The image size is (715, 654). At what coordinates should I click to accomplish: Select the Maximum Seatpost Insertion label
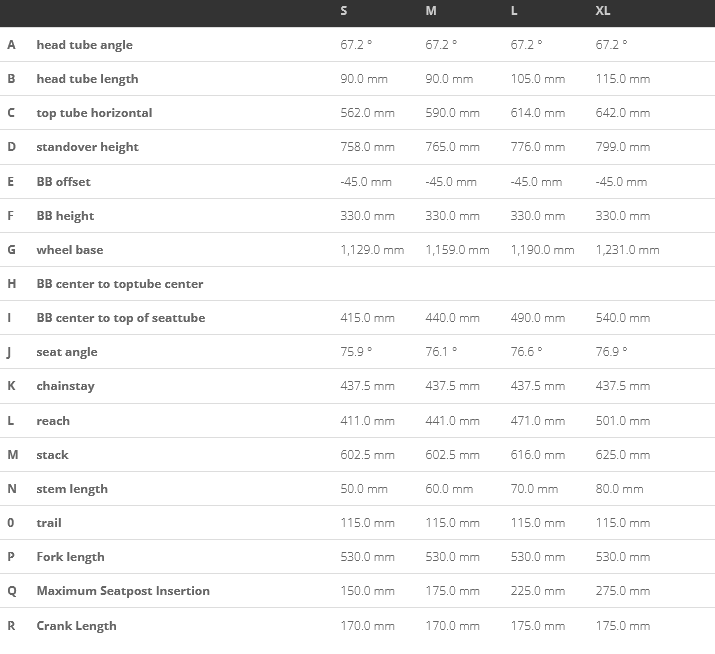pos(123,591)
